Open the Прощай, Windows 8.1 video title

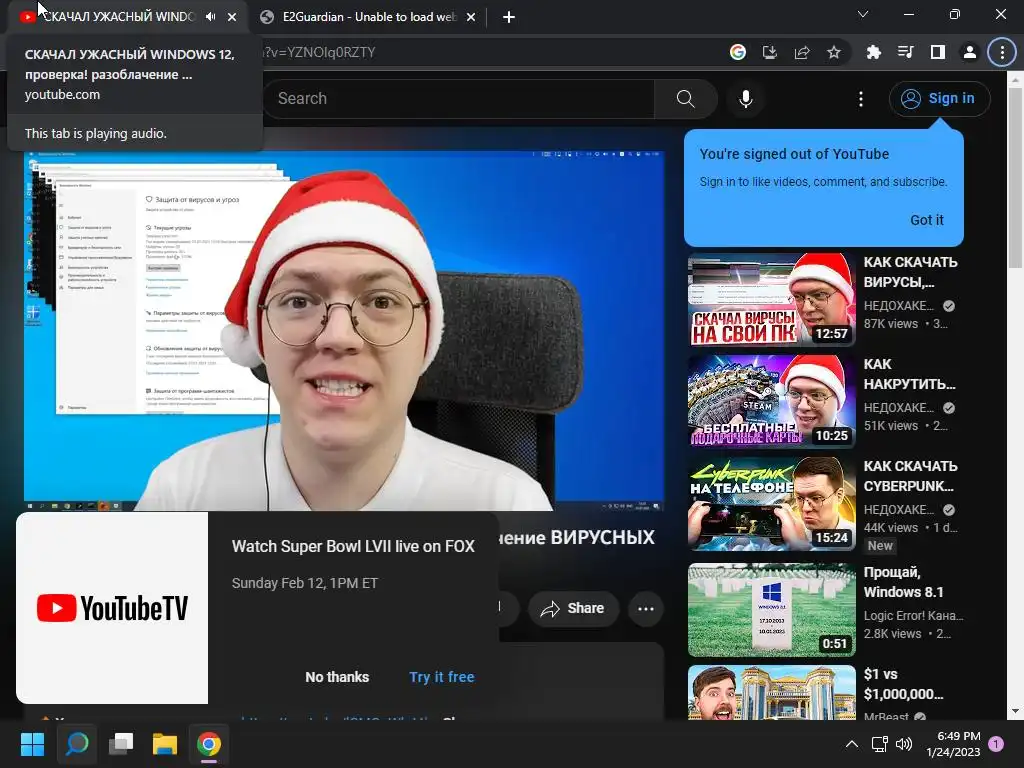pos(903,582)
